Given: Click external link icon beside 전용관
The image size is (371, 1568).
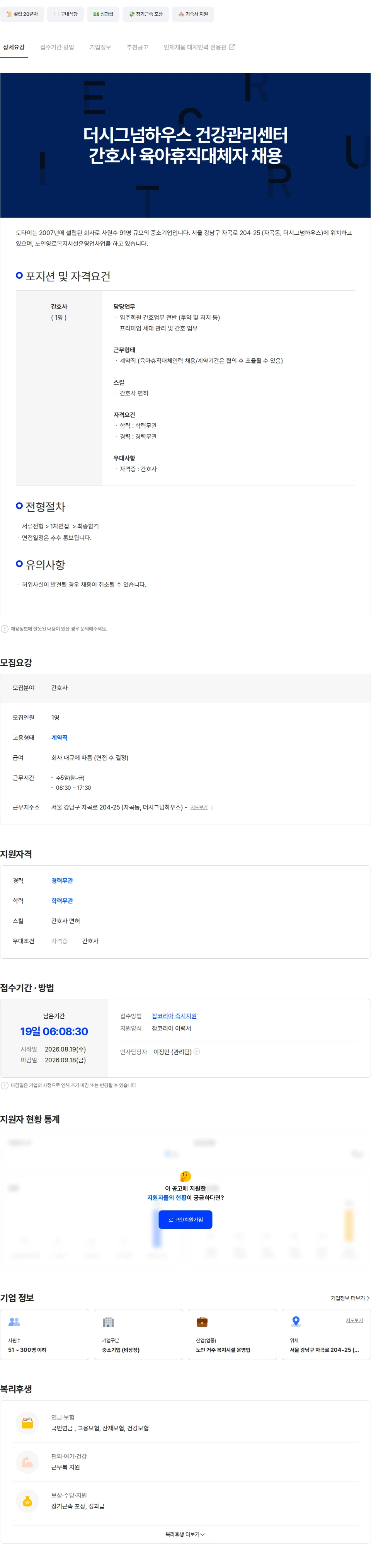Looking at the screenshot, I should click(232, 47).
